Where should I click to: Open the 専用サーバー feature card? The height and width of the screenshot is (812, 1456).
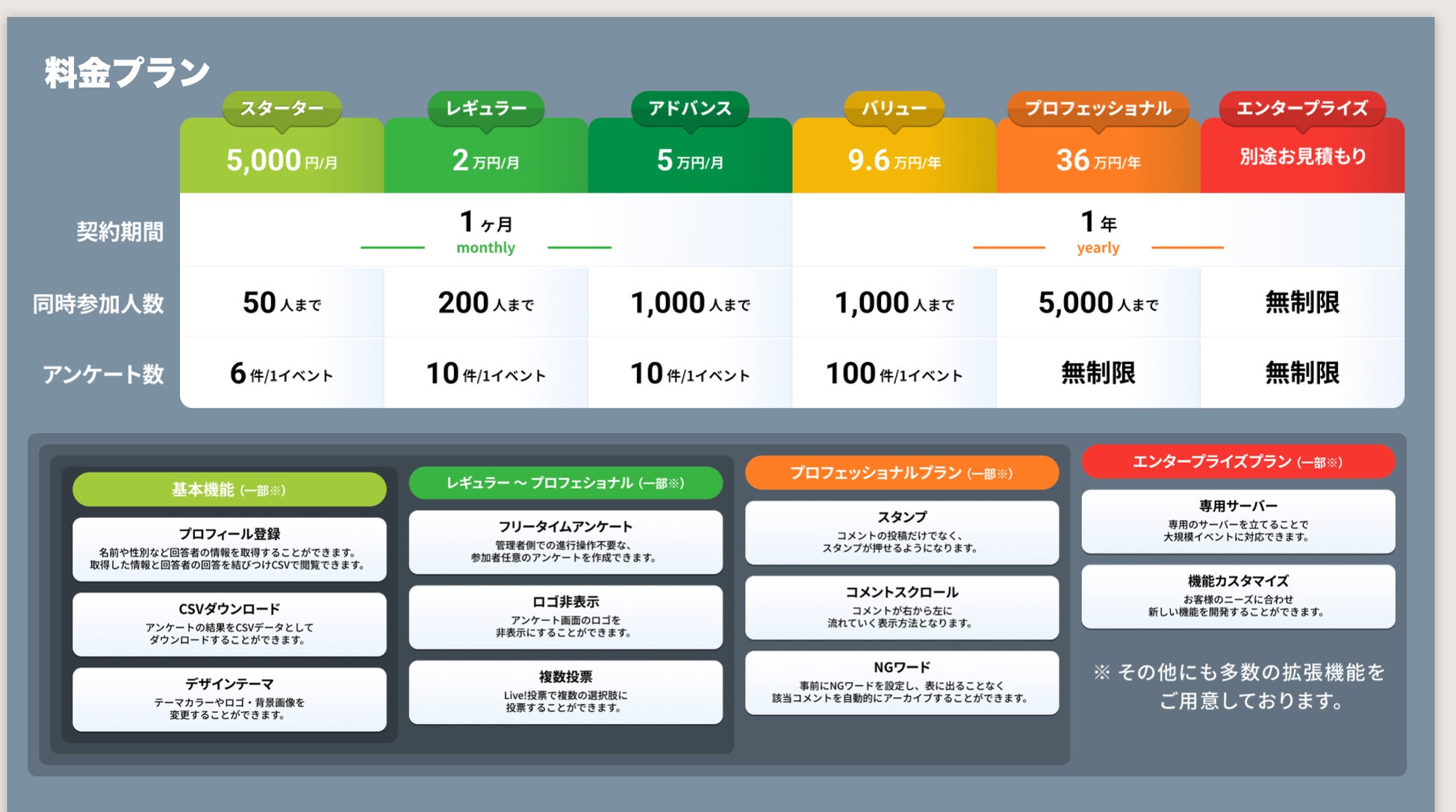click(1238, 521)
